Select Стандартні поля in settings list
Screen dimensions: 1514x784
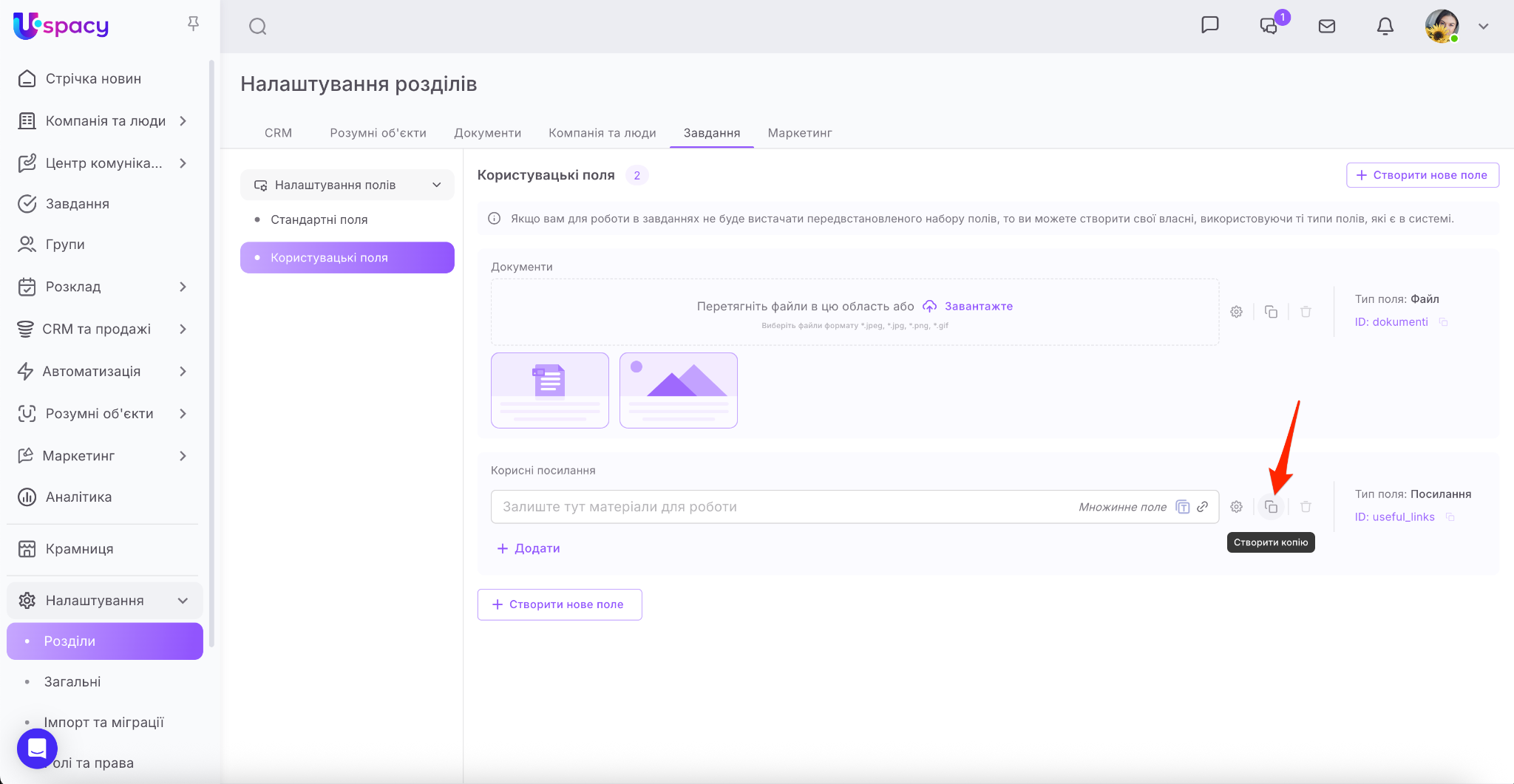(x=319, y=219)
